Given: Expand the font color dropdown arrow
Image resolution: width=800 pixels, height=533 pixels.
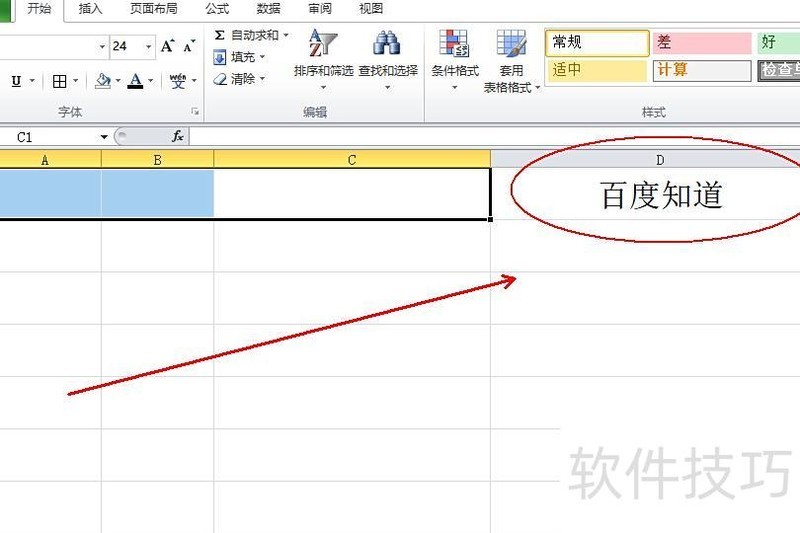Looking at the screenshot, I should 151,81.
